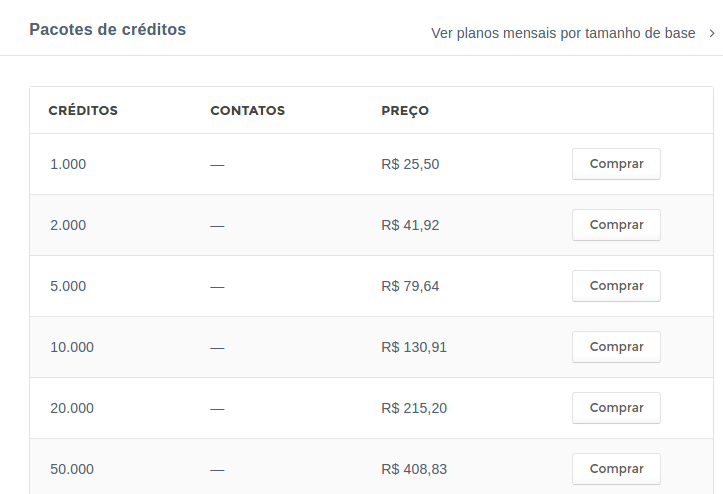
Task: Click the R$ 79,64 price value
Action: [x=410, y=286]
